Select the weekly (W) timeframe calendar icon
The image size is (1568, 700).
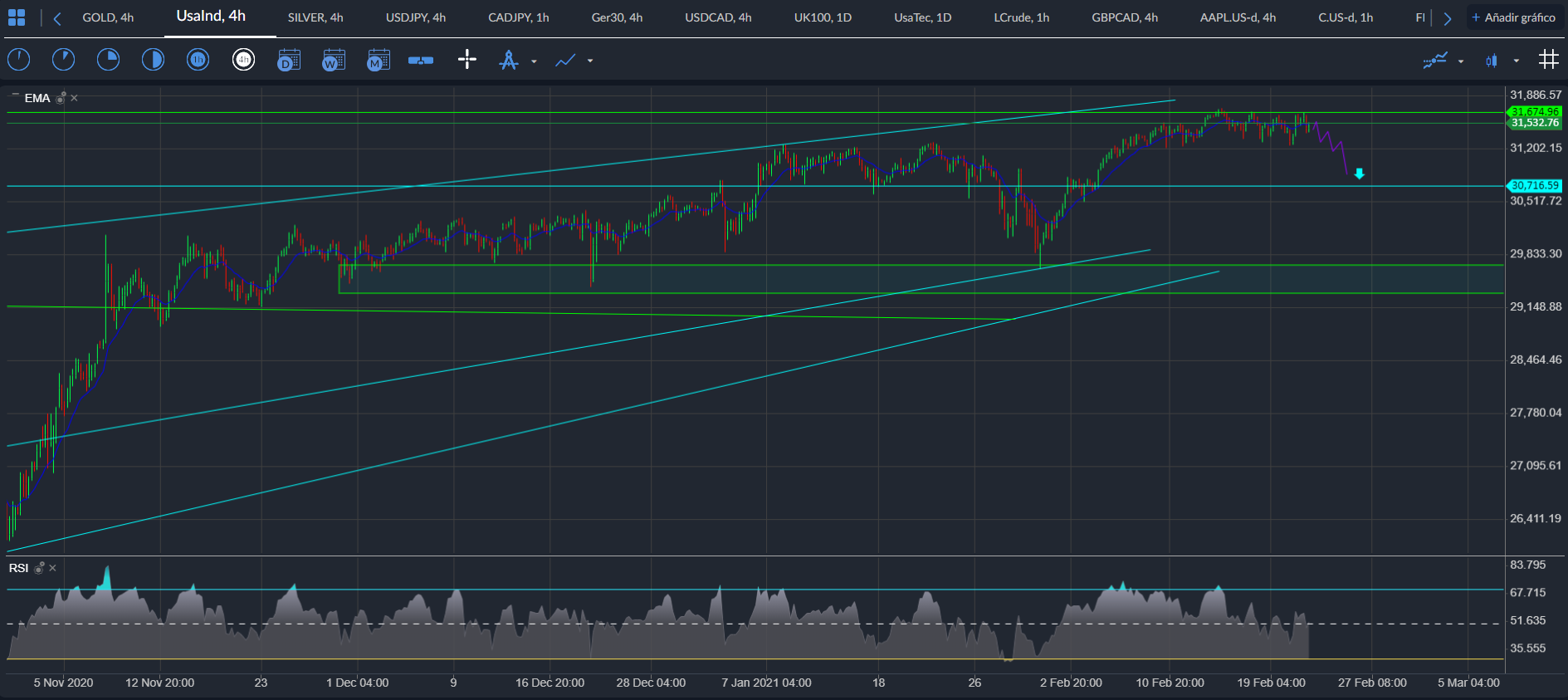coord(333,60)
